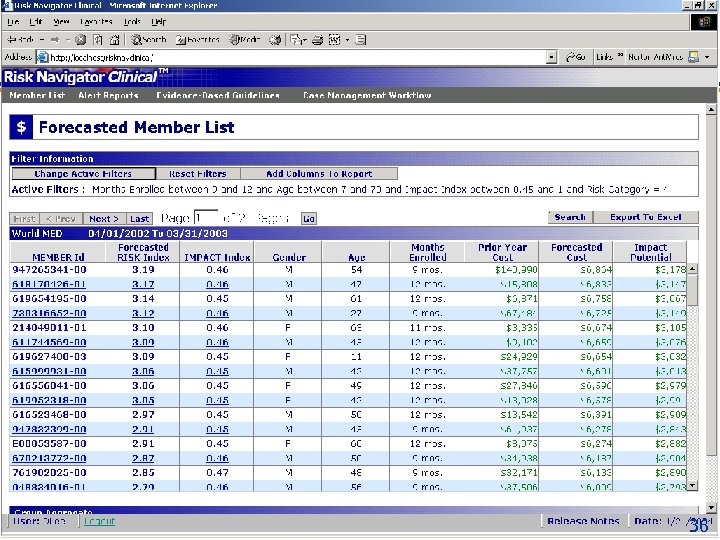Click the Refresh page toolbar icon

click(x=98, y=40)
